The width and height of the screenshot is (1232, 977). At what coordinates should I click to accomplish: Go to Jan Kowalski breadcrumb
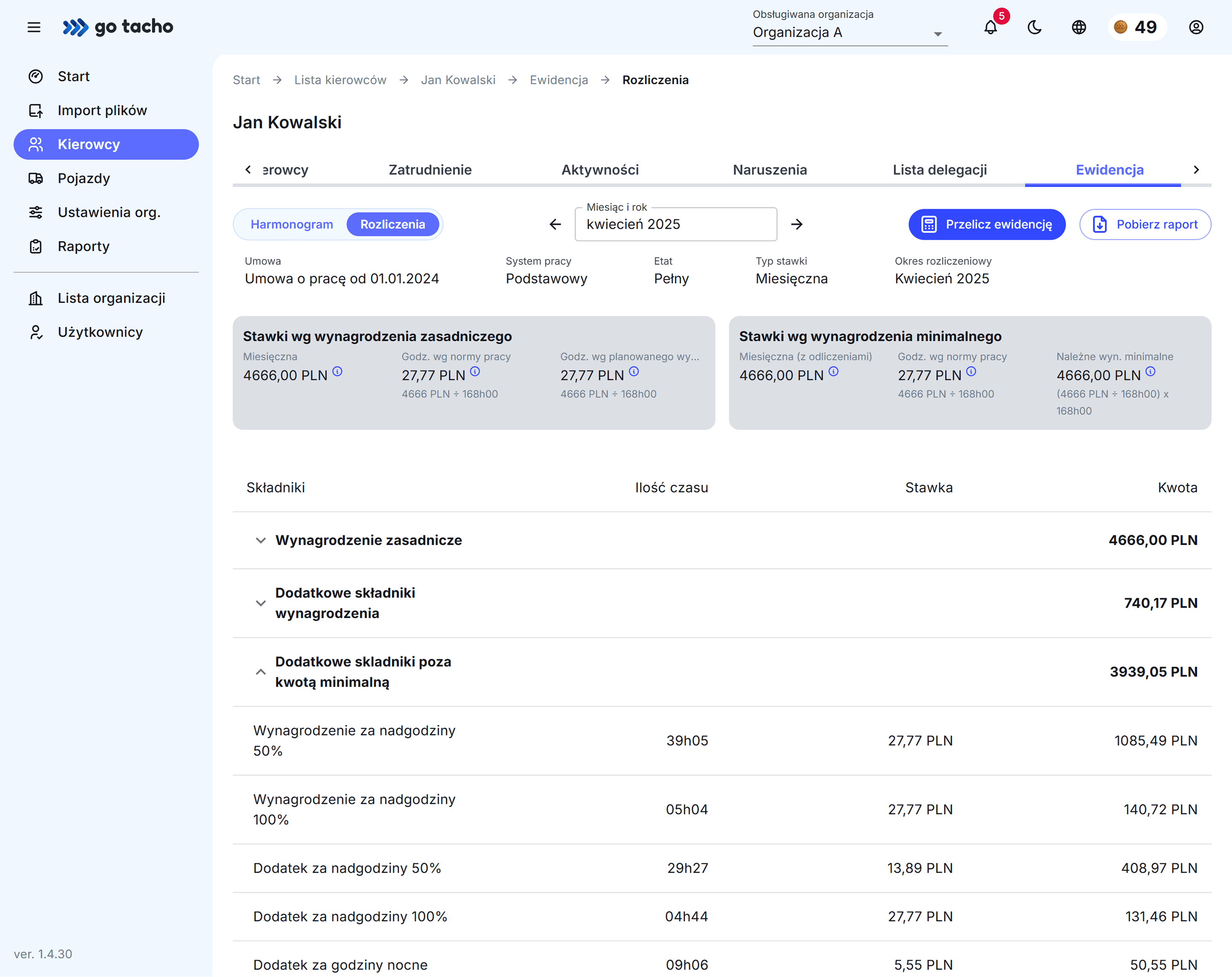[458, 80]
